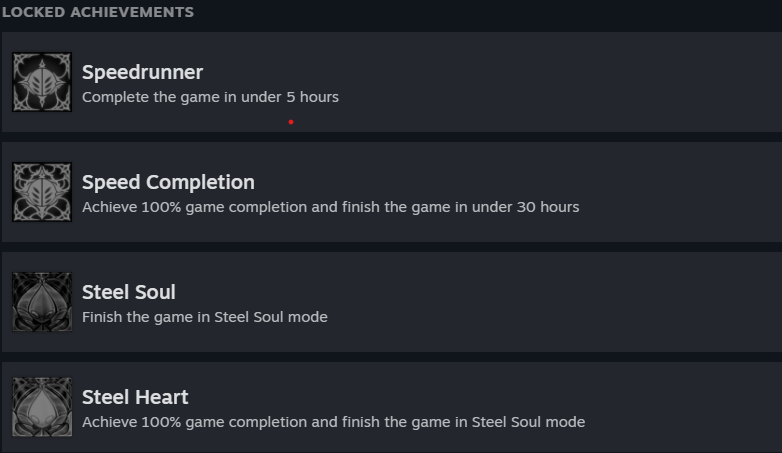782x453 pixels.
Task: Click the Speed Completion achievement icon
Action: click(x=42, y=192)
